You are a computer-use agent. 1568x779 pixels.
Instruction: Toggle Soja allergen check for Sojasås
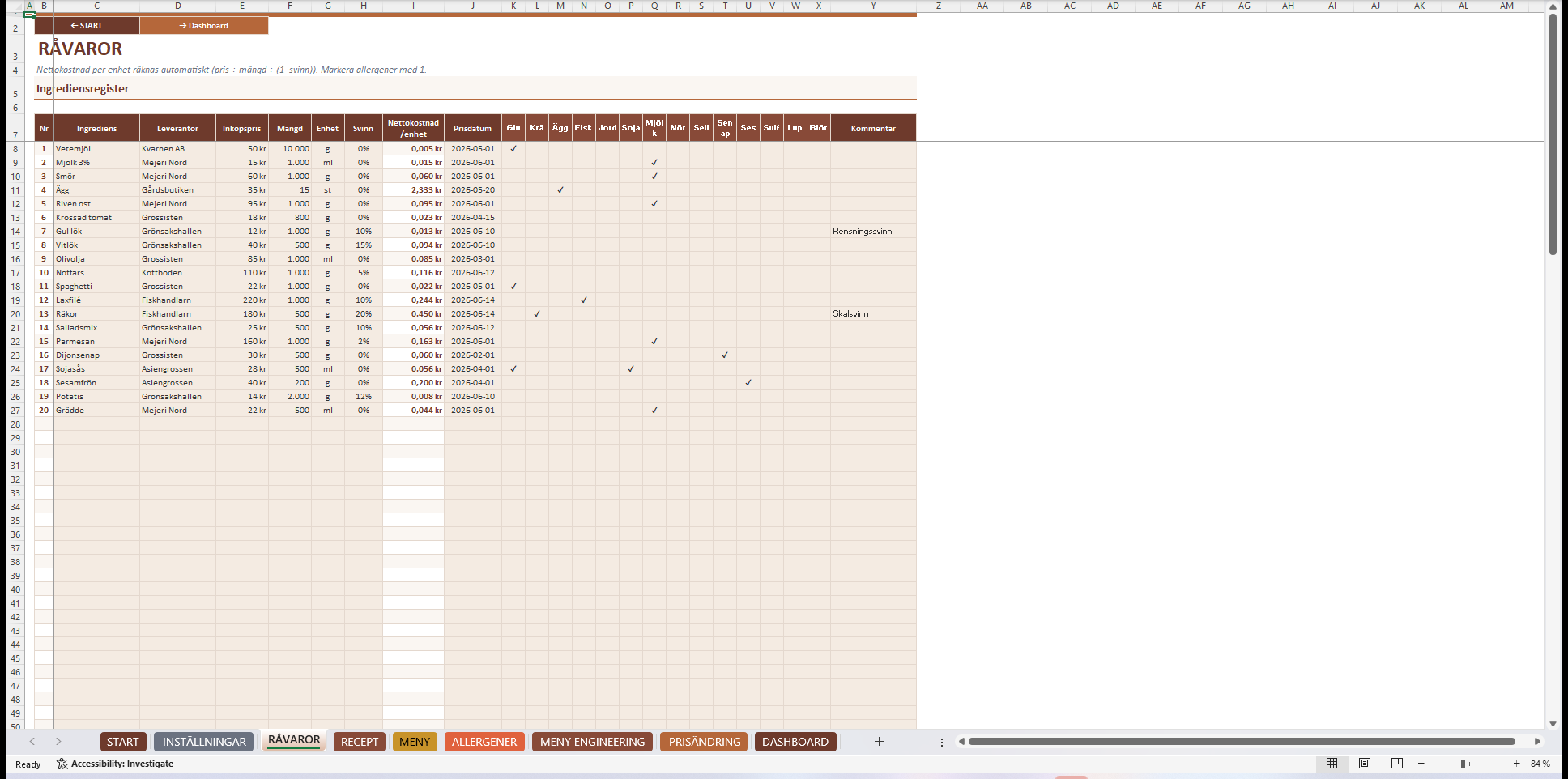coord(631,369)
